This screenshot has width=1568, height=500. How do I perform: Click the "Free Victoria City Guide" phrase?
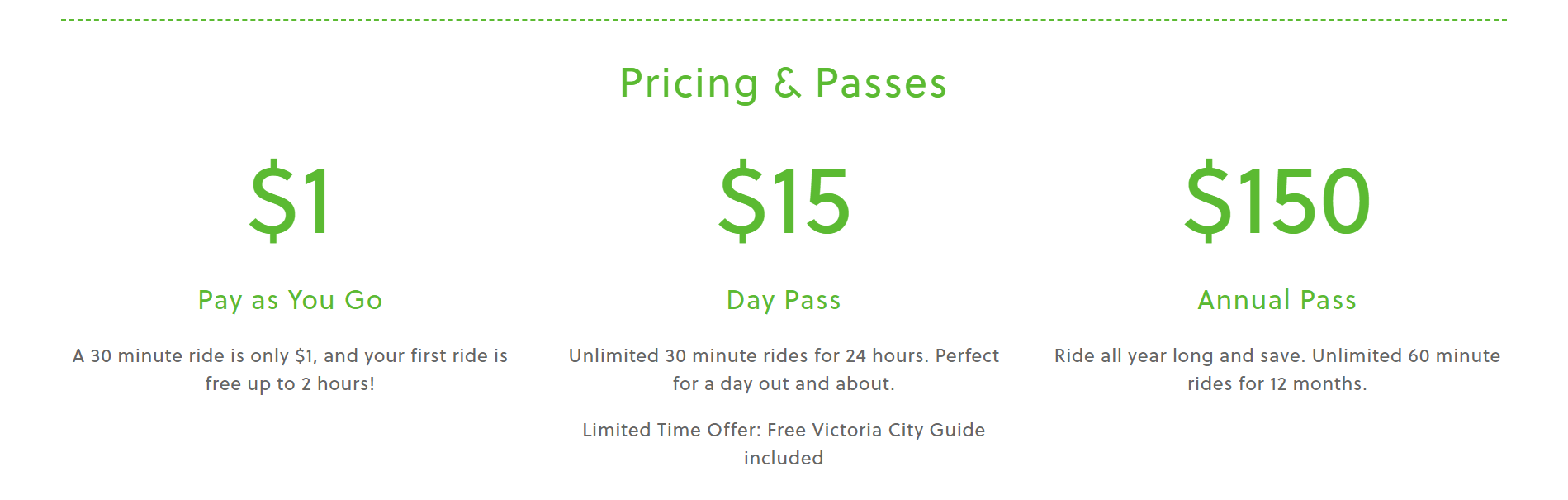pyautogui.click(x=876, y=430)
